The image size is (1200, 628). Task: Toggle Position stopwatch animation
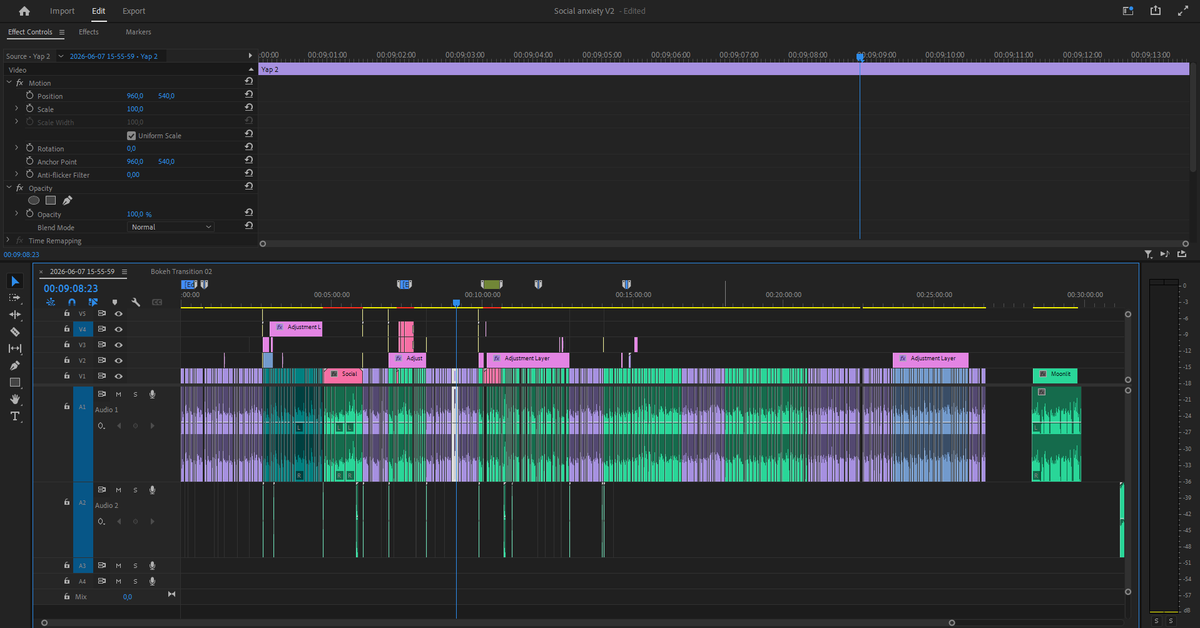[x=30, y=95]
